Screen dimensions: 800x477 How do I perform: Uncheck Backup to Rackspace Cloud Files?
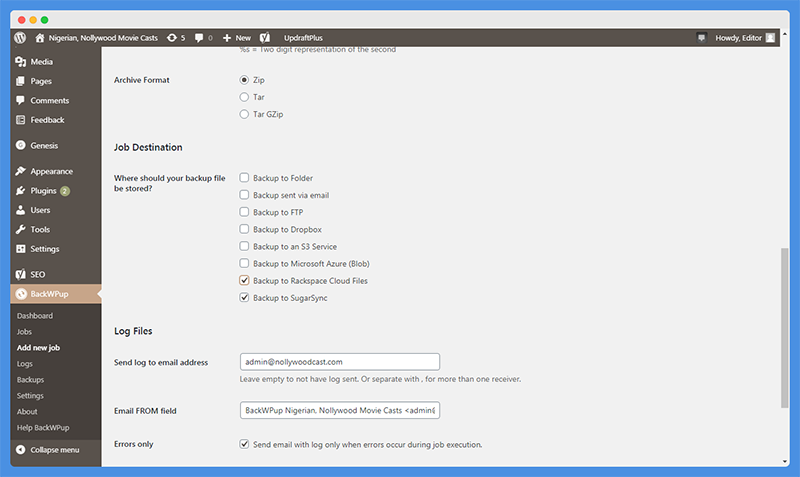point(244,281)
